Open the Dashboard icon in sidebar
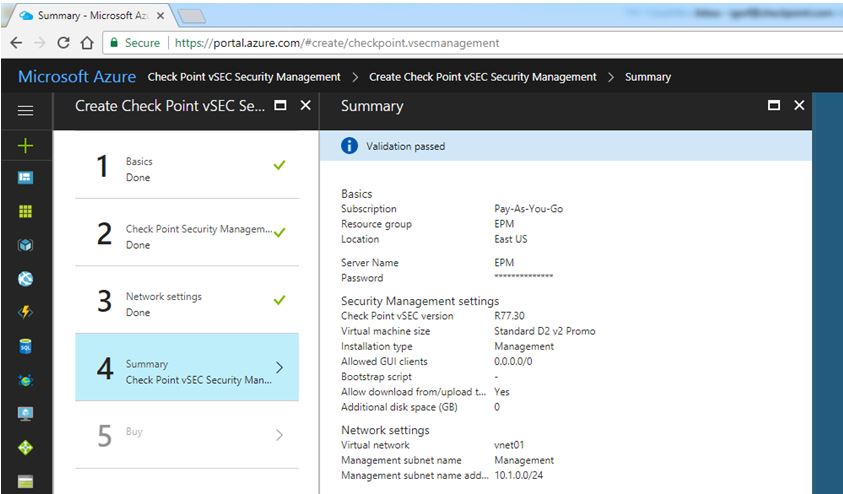Image resolution: width=843 pixels, height=494 pixels. pyautogui.click(x=25, y=178)
